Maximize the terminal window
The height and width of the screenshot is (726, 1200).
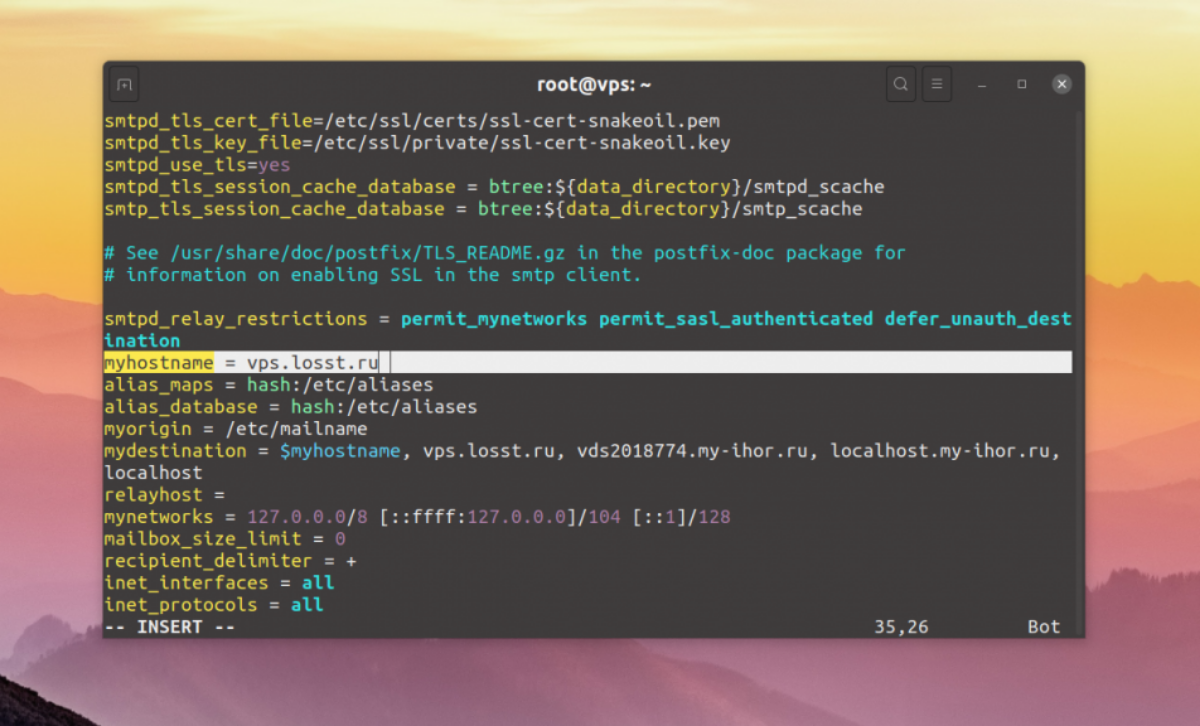1022,84
